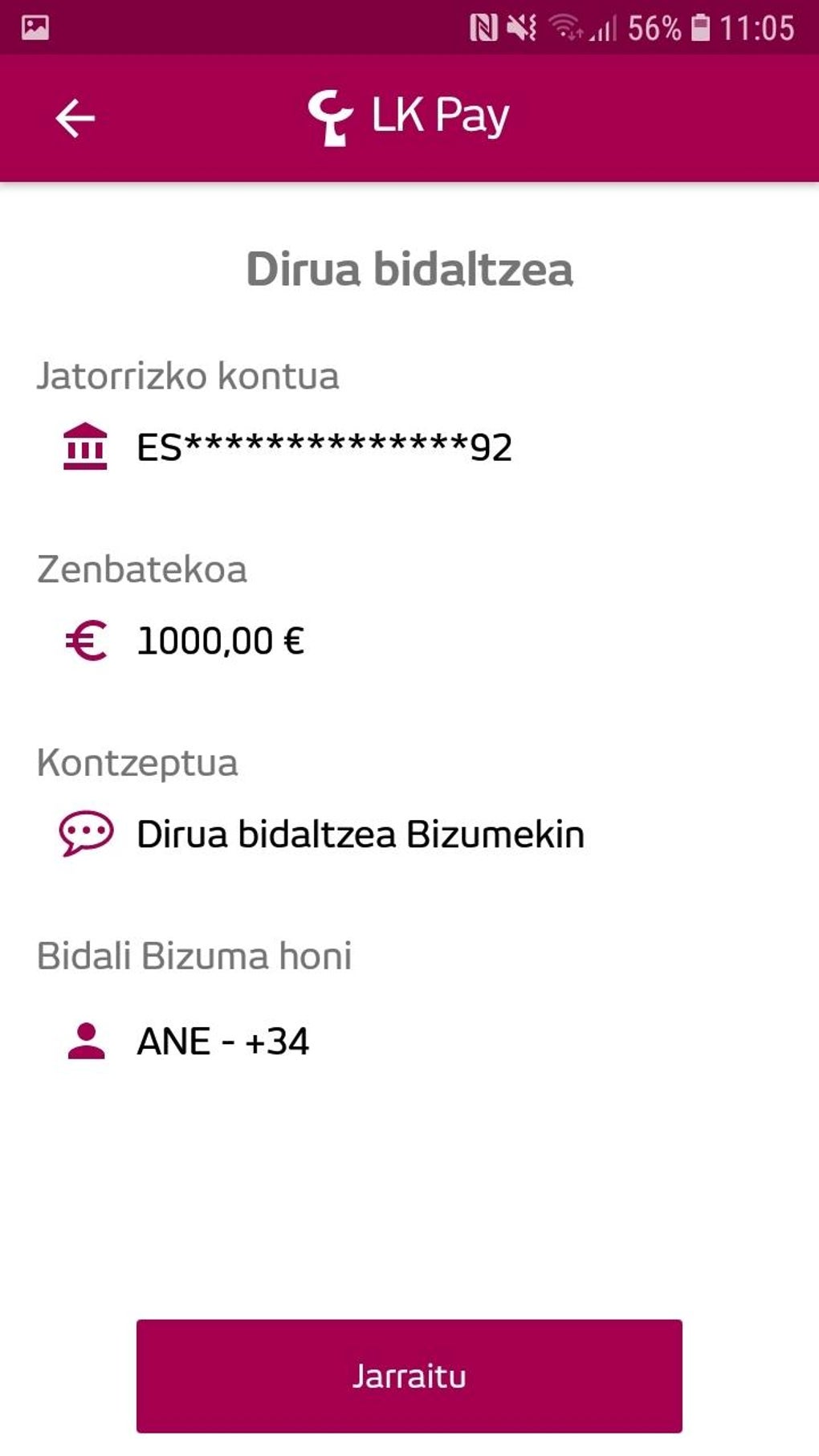Tap the muted sound status icon
This screenshot has width=819, height=1456.
(x=522, y=29)
